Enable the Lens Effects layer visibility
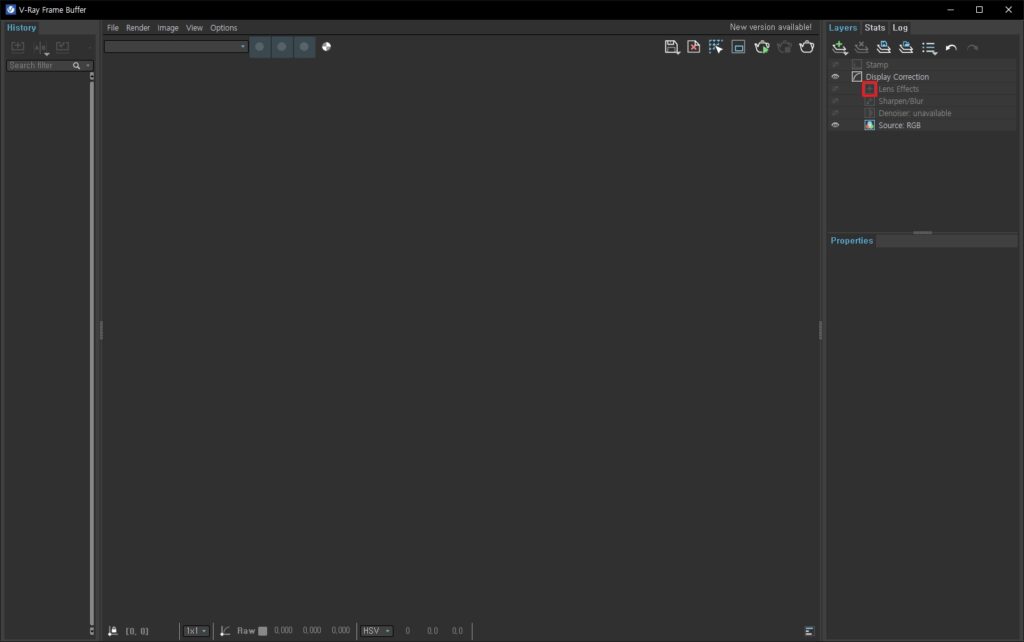 click(x=835, y=89)
